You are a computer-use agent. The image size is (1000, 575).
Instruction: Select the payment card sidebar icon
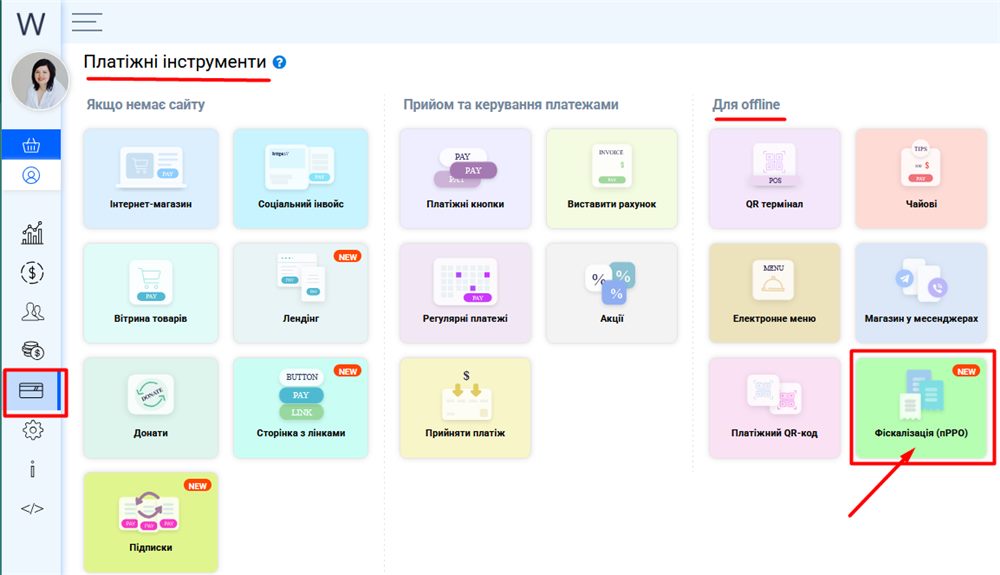click(31, 390)
